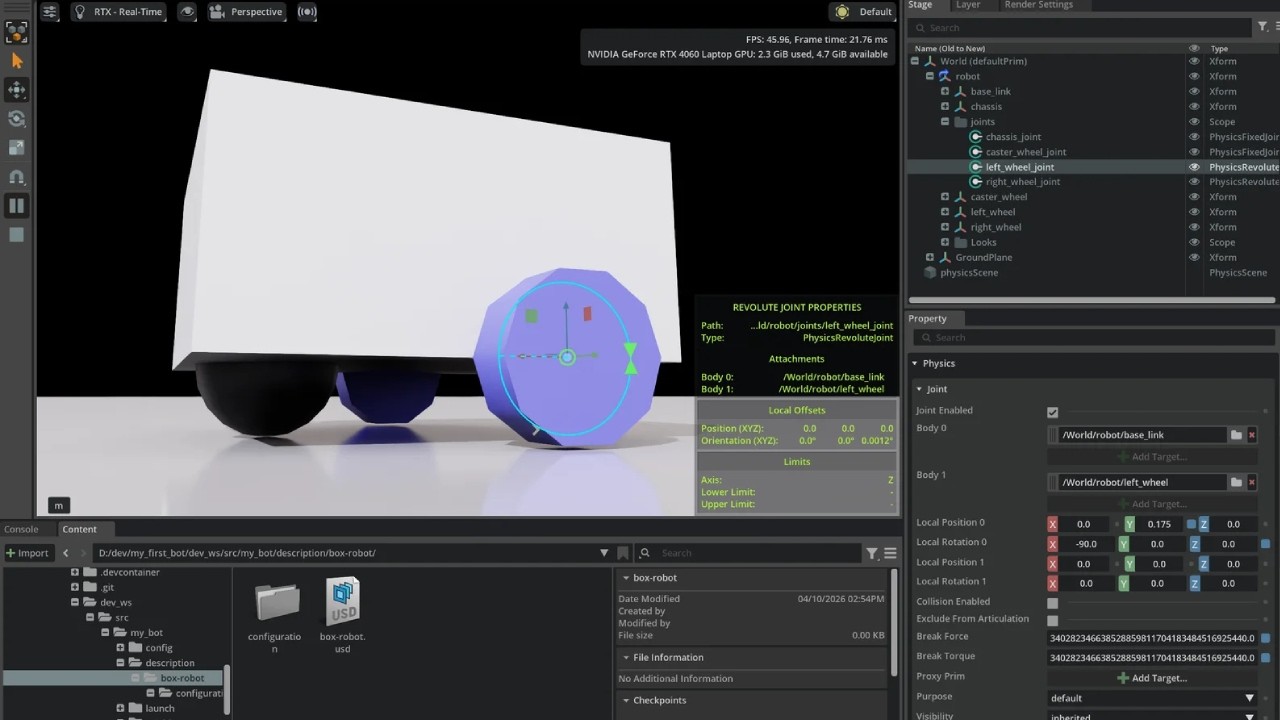The image size is (1280, 720).
Task: Open the viewport settings sliders icon
Action: 50,12
